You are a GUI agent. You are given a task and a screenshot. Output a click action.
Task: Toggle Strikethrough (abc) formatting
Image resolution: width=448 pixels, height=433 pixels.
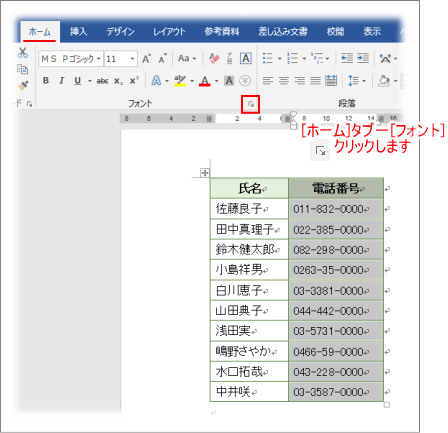point(102,81)
